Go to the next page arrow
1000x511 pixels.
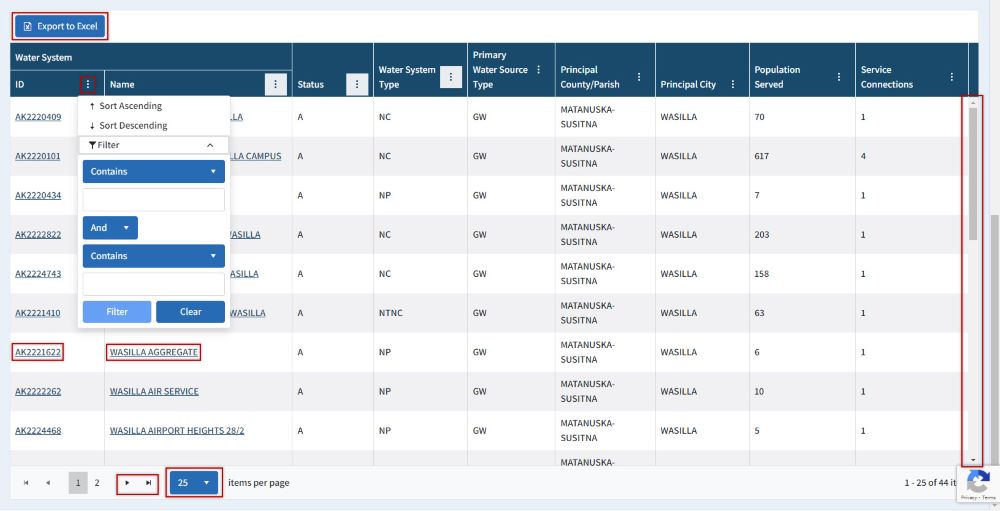127,483
